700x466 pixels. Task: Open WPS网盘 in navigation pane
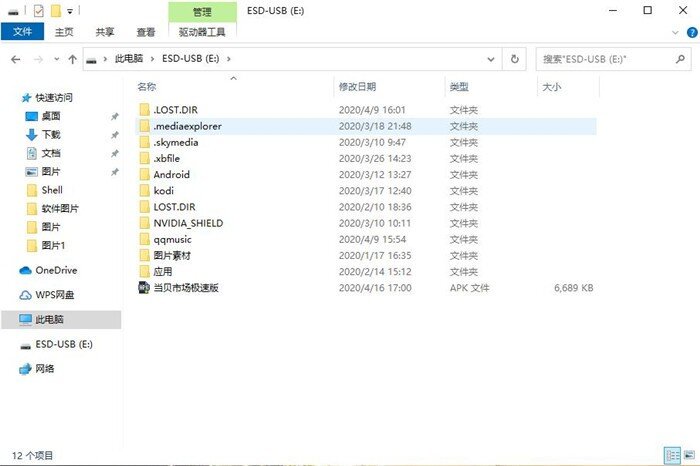(x=46, y=295)
